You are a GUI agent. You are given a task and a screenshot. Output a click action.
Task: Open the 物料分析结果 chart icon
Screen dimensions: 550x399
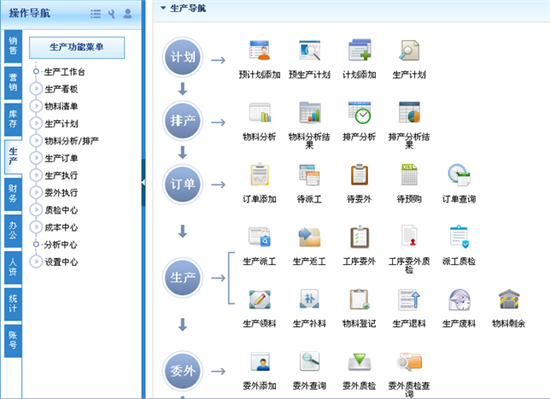pyautogui.click(x=309, y=113)
